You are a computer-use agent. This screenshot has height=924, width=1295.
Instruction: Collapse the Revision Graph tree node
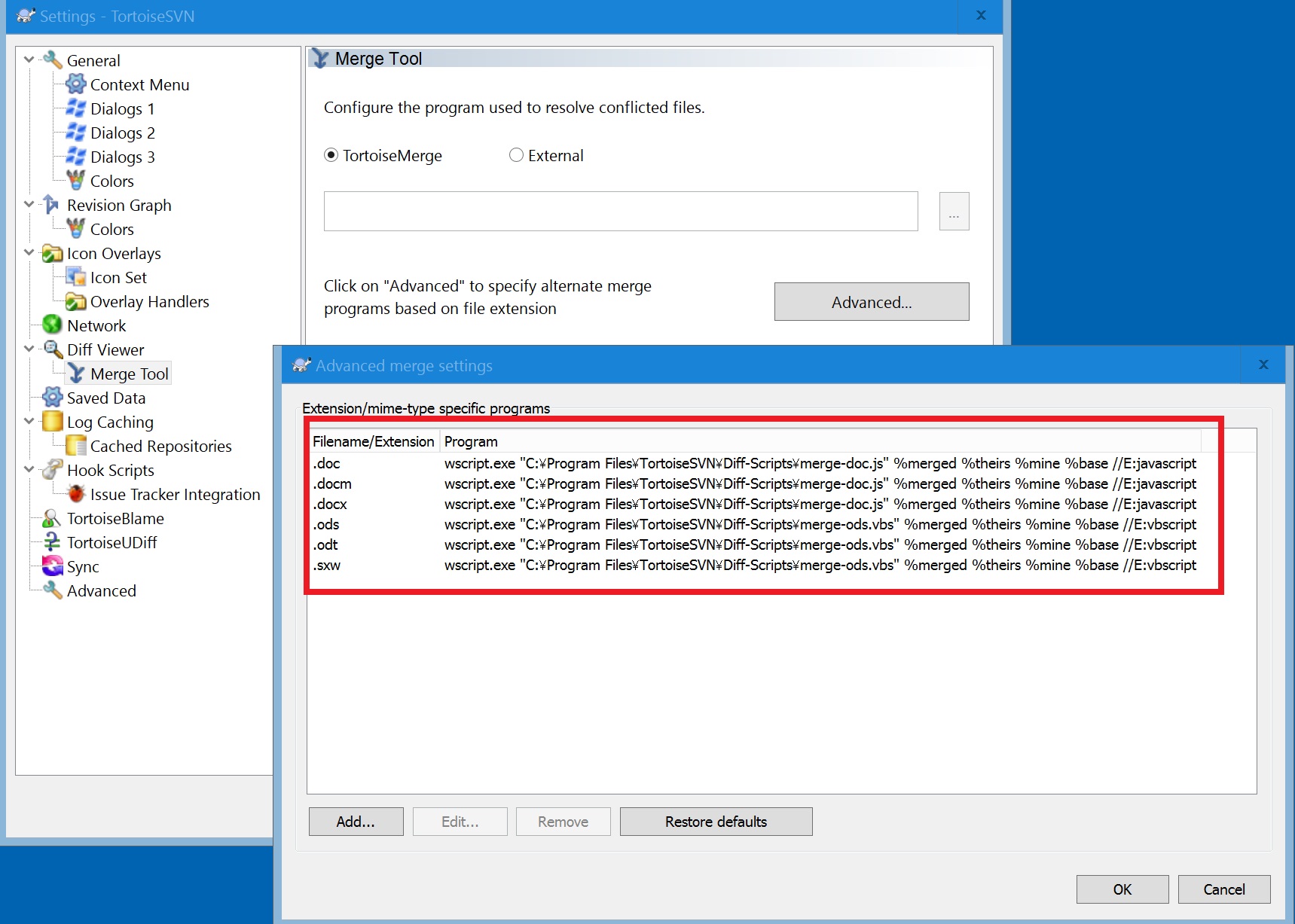pos(29,204)
